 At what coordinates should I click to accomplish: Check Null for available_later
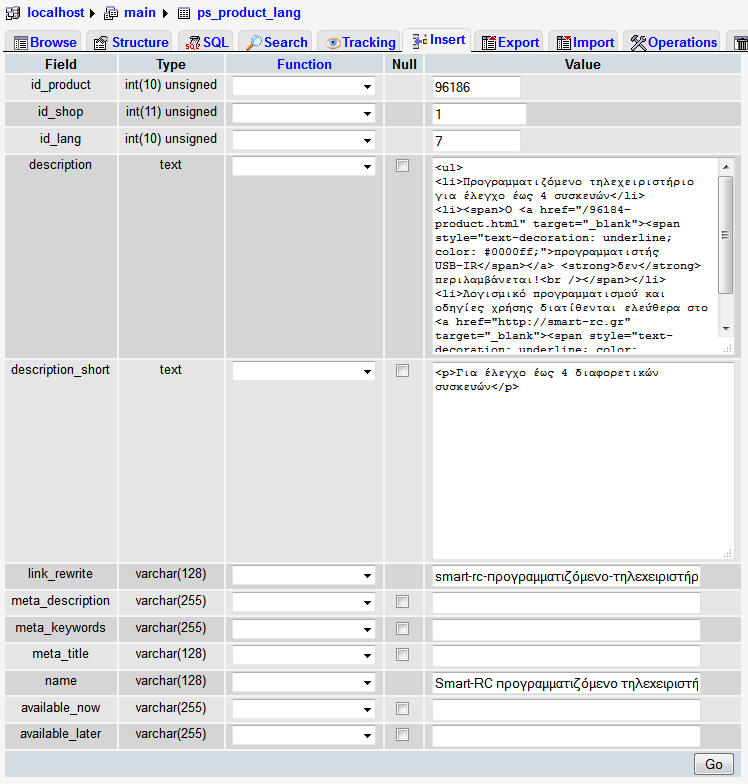(x=402, y=734)
